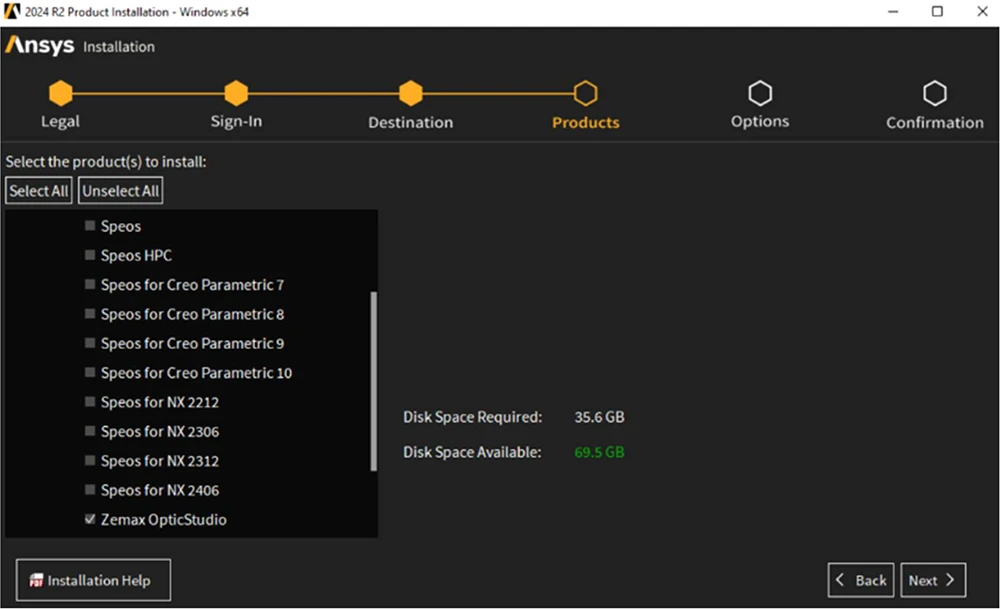Click the Products step hexagon icon

[585, 93]
